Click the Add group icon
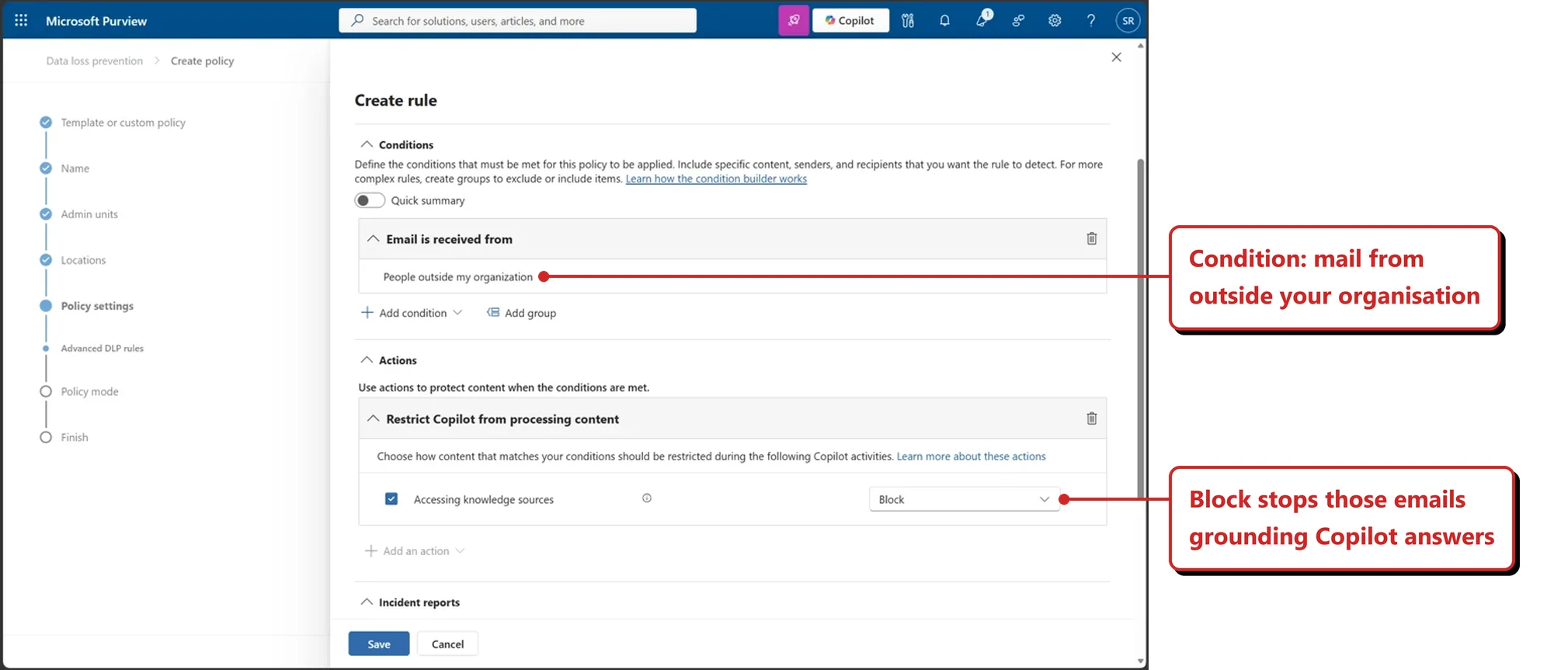The height and width of the screenshot is (670, 1568). click(493, 312)
